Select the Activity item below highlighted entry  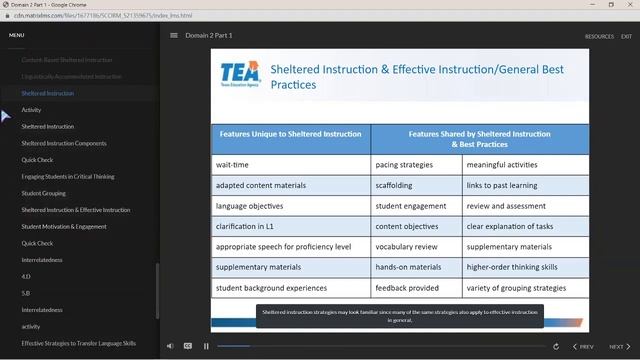tap(31, 110)
